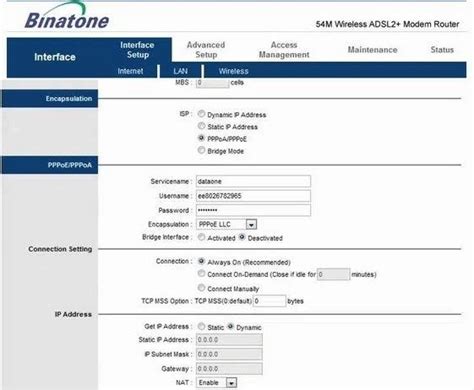This screenshot has width=474, height=390.
Task: Select the Internet sub-tab
Action: coord(130,71)
